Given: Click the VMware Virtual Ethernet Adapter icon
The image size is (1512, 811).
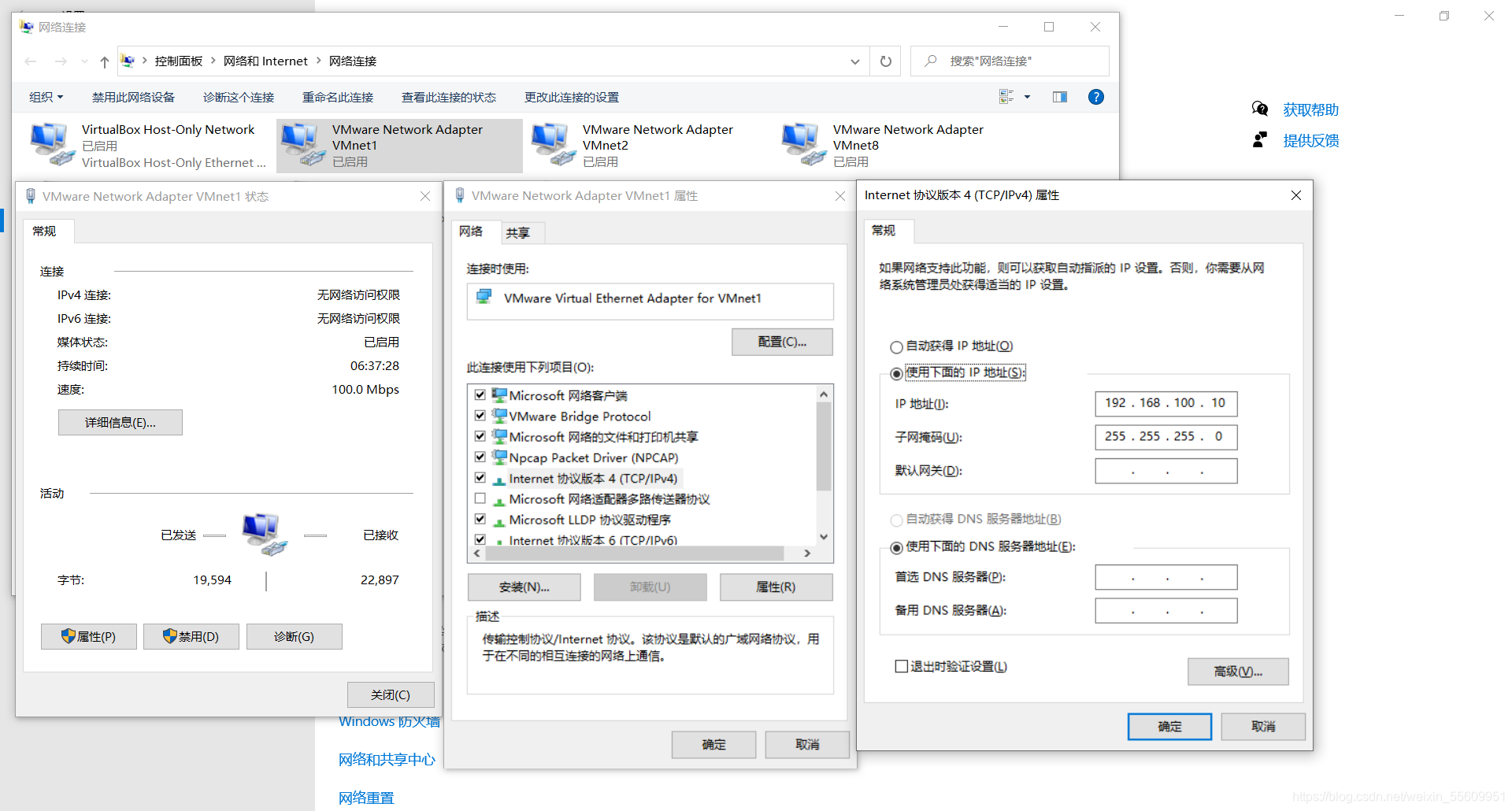Looking at the screenshot, I should click(x=484, y=297).
